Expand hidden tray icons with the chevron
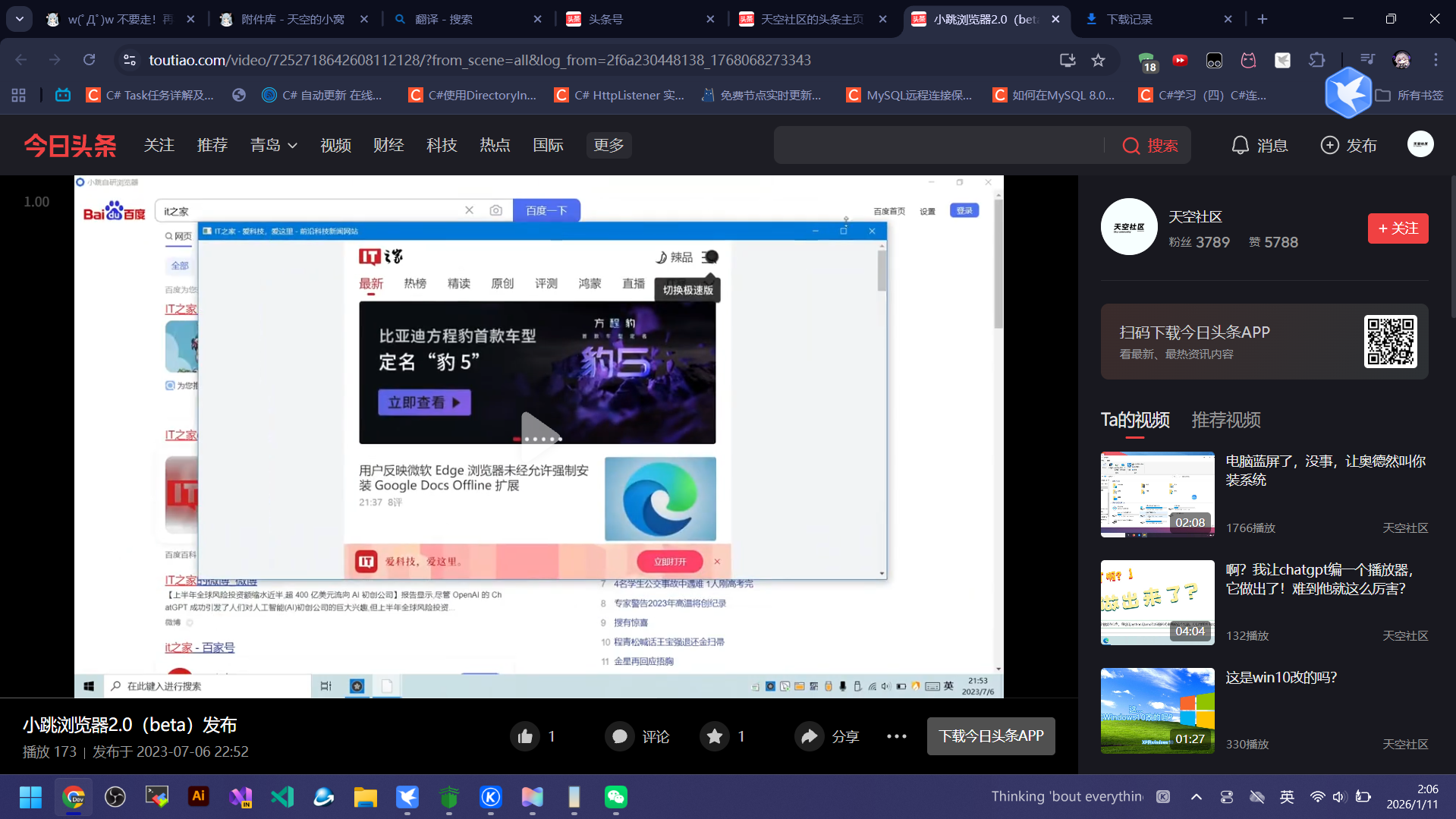Viewport: 1456px width, 819px height. 1197,797
